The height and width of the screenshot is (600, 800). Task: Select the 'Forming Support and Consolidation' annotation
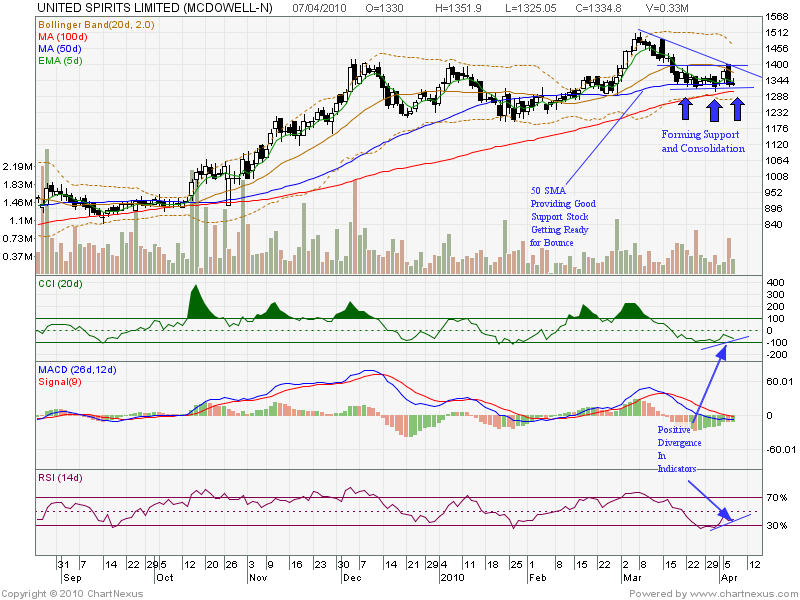[703, 141]
